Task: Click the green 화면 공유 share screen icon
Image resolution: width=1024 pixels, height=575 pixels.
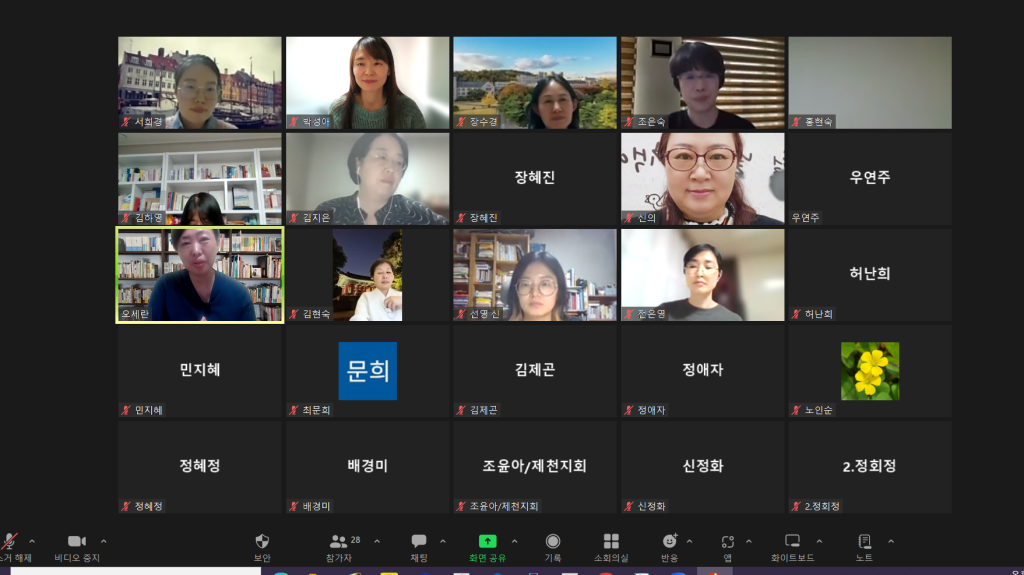Action: (x=487, y=541)
